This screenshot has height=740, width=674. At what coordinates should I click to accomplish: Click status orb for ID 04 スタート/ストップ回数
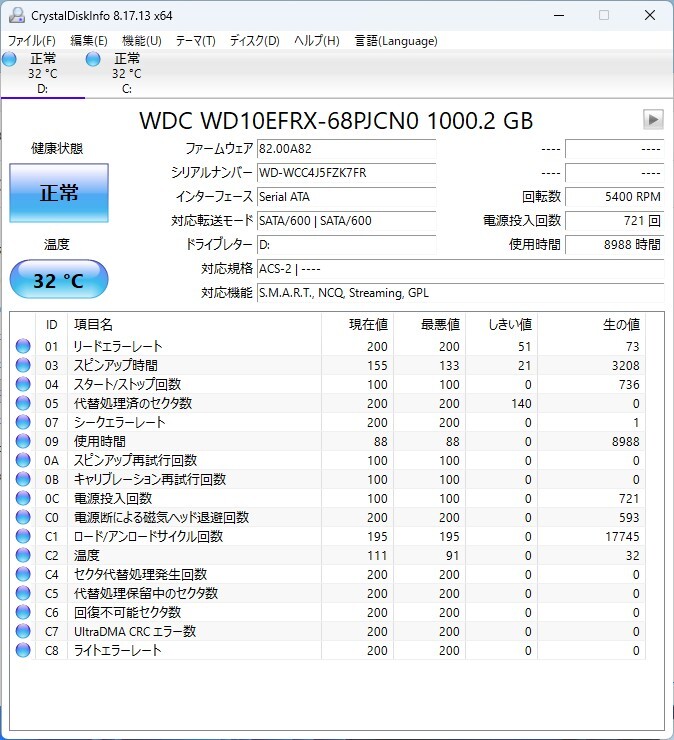[23, 384]
